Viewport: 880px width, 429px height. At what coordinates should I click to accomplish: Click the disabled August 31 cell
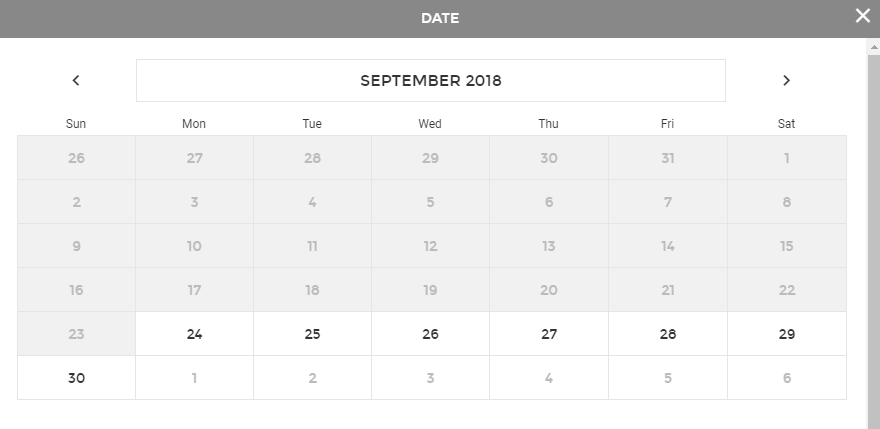tap(667, 158)
